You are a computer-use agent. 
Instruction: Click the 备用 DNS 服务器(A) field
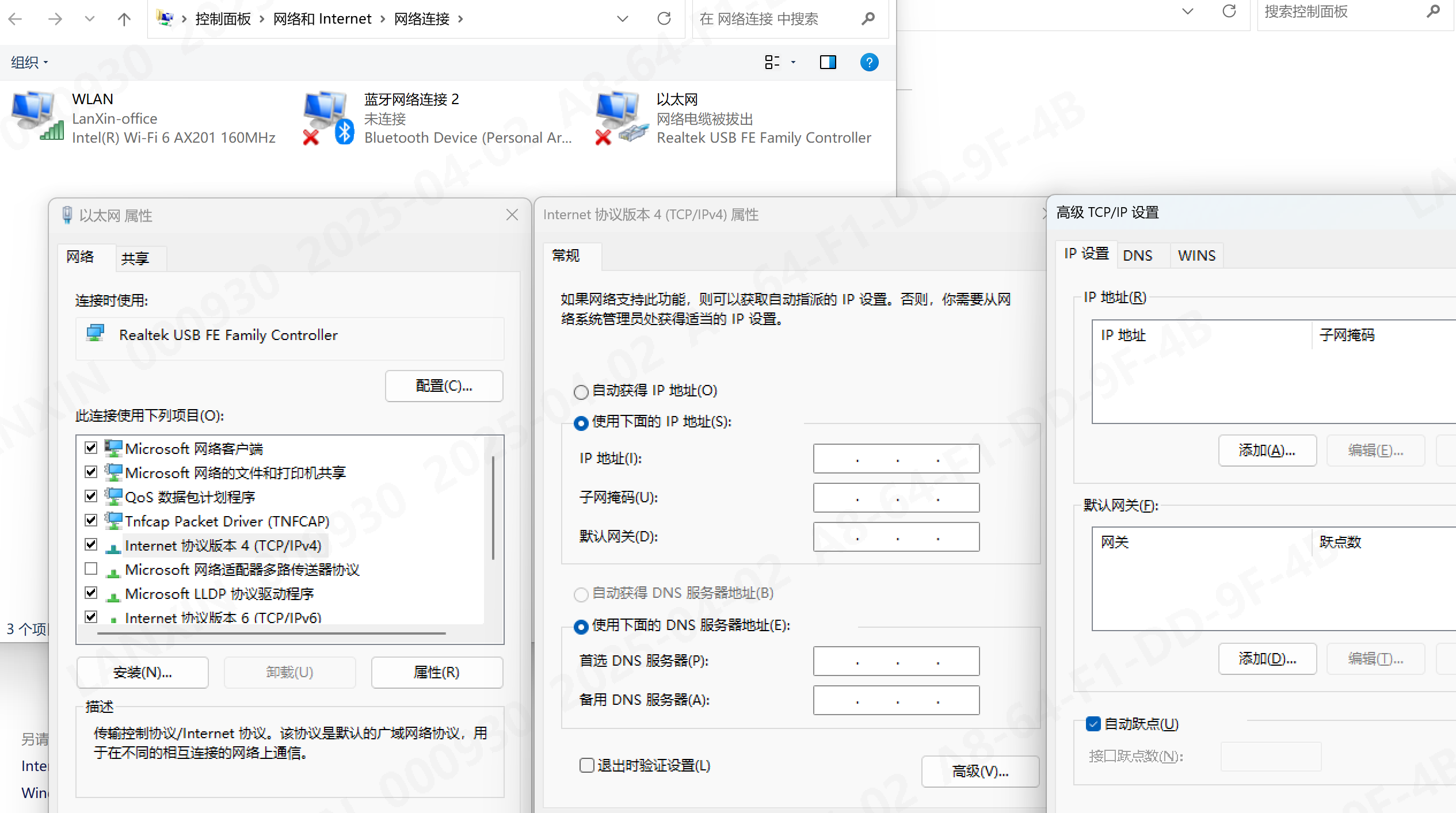(896, 700)
